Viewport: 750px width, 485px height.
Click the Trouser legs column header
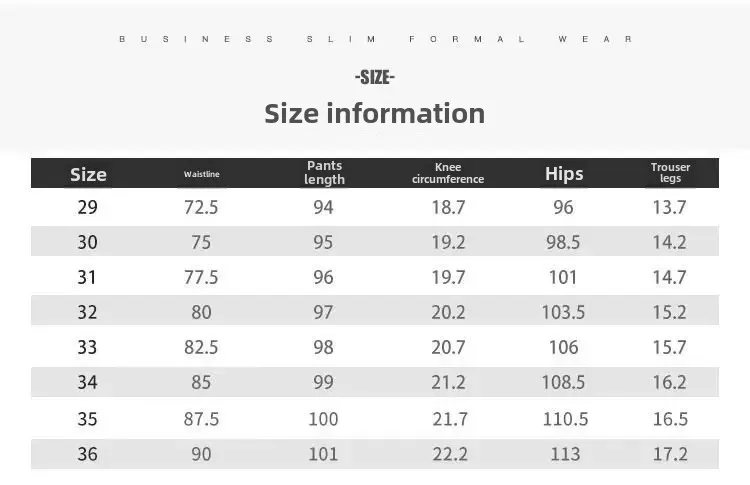pyautogui.click(x=670, y=173)
